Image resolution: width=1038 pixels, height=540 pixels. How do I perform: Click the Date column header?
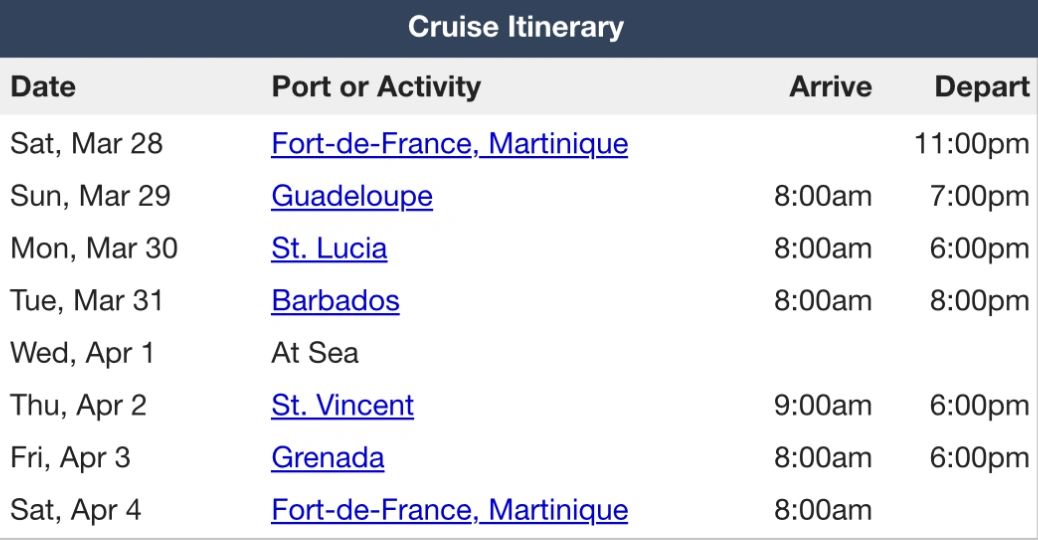tap(43, 87)
